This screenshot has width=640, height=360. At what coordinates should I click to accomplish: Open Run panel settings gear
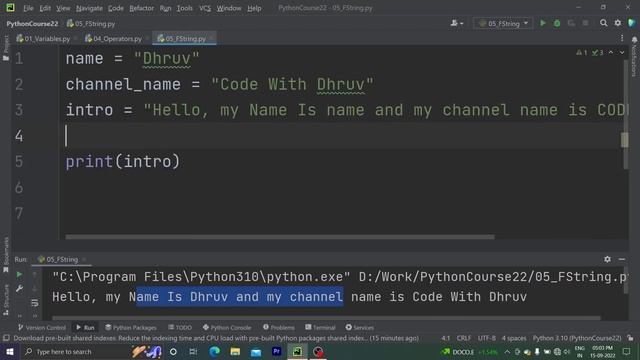click(x=607, y=259)
